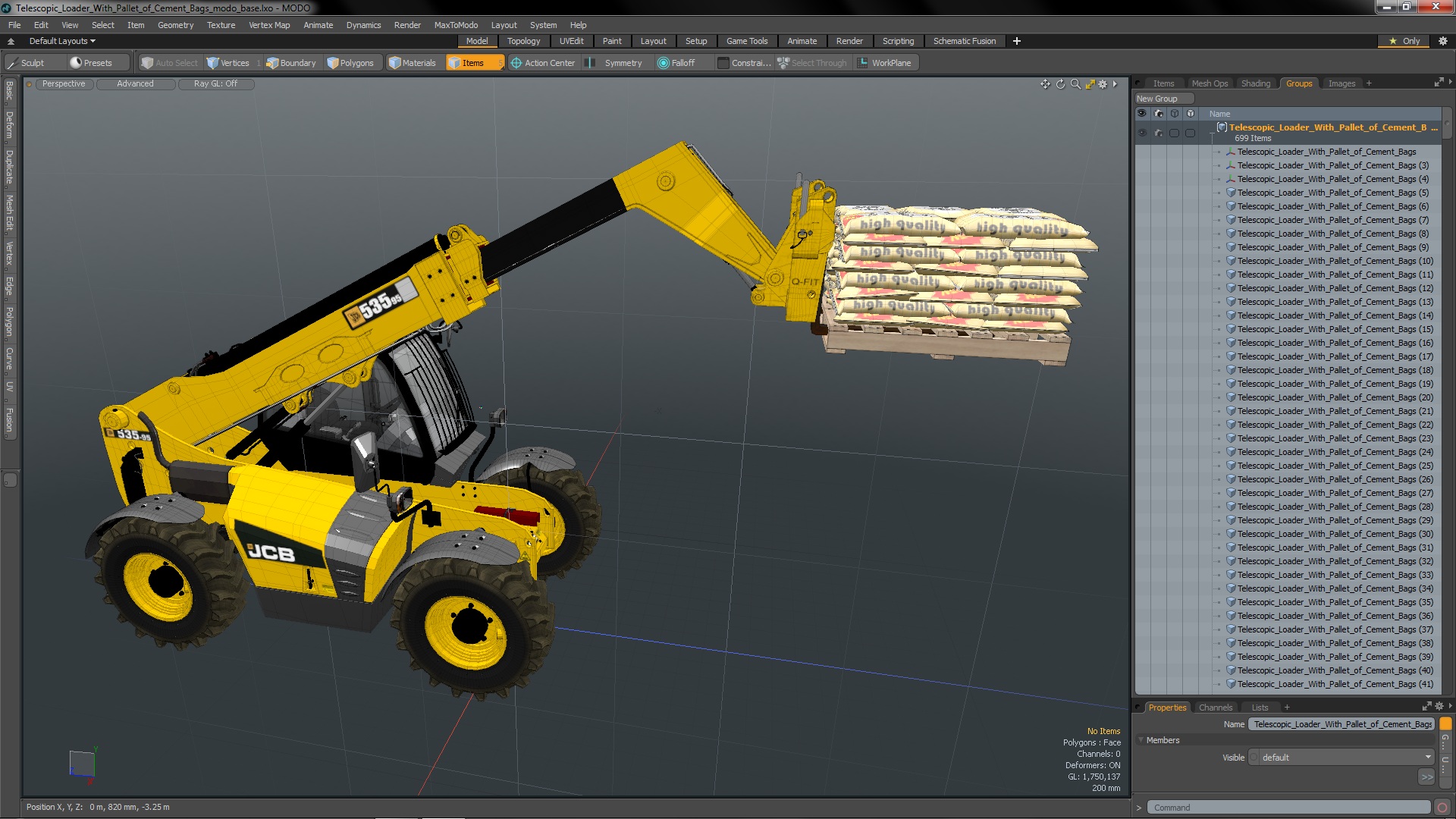Click the record button beside Command field
Viewport: 1456px width, 819px height.
pos(1442,808)
